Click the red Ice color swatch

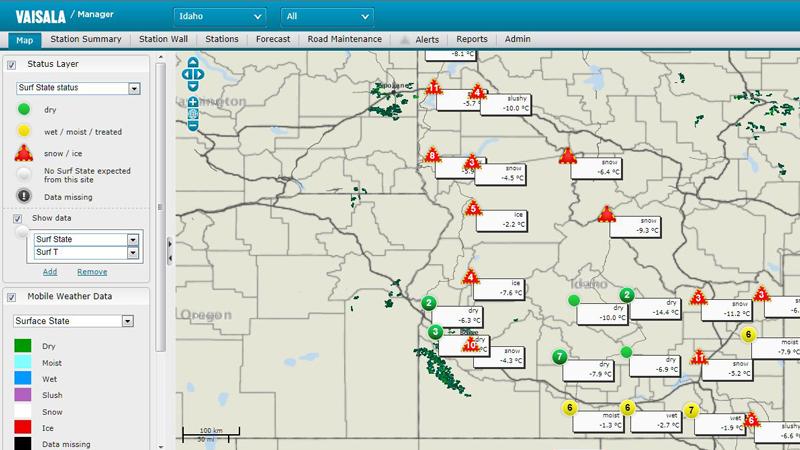pos(22,427)
